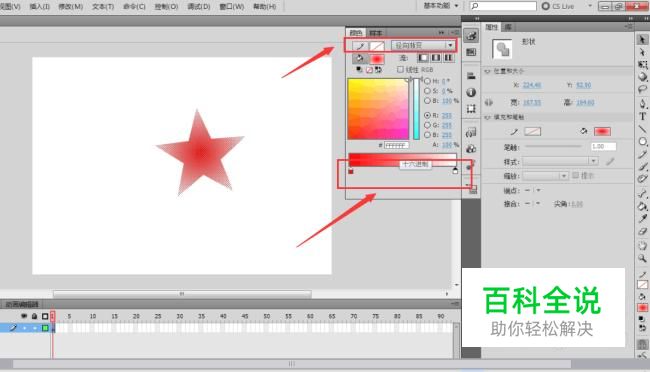Select the blue B radio button

(x=427, y=135)
